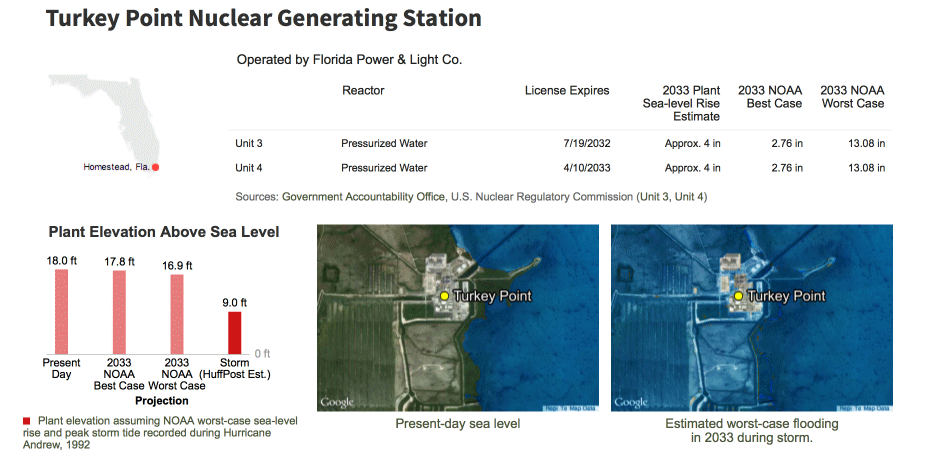This screenshot has height=470, width=938.
Task: Click the 'Reactor' column header
Action: [363, 90]
